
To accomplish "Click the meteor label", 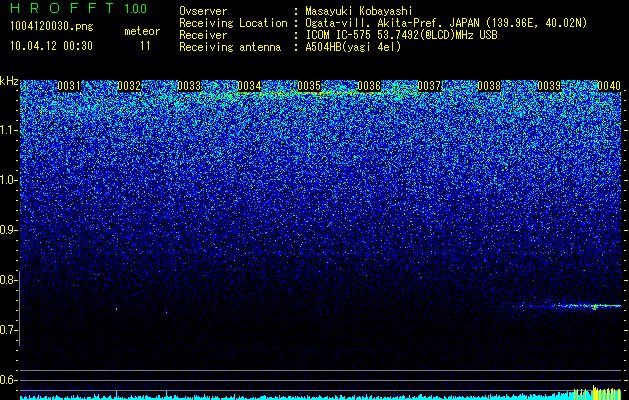I will (142, 31).
